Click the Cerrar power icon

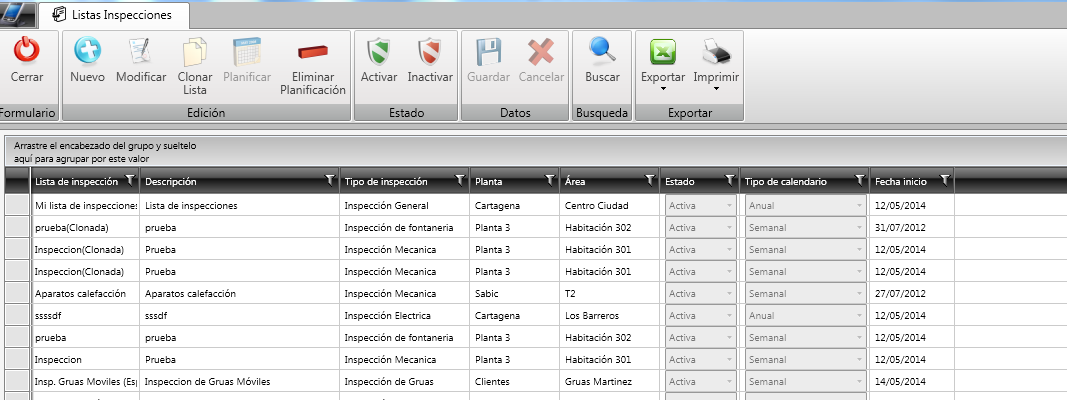(27, 50)
